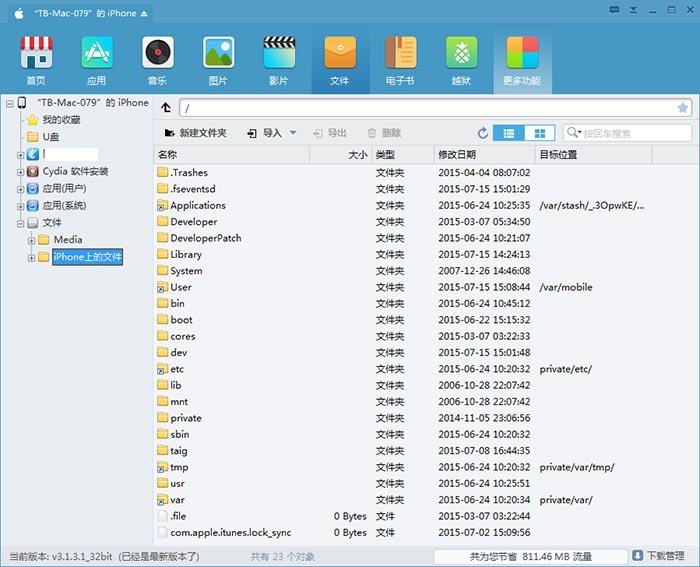This screenshot has height=567, width=700.
Task: Open the 导入 import dropdown arrow
Action: click(293, 133)
